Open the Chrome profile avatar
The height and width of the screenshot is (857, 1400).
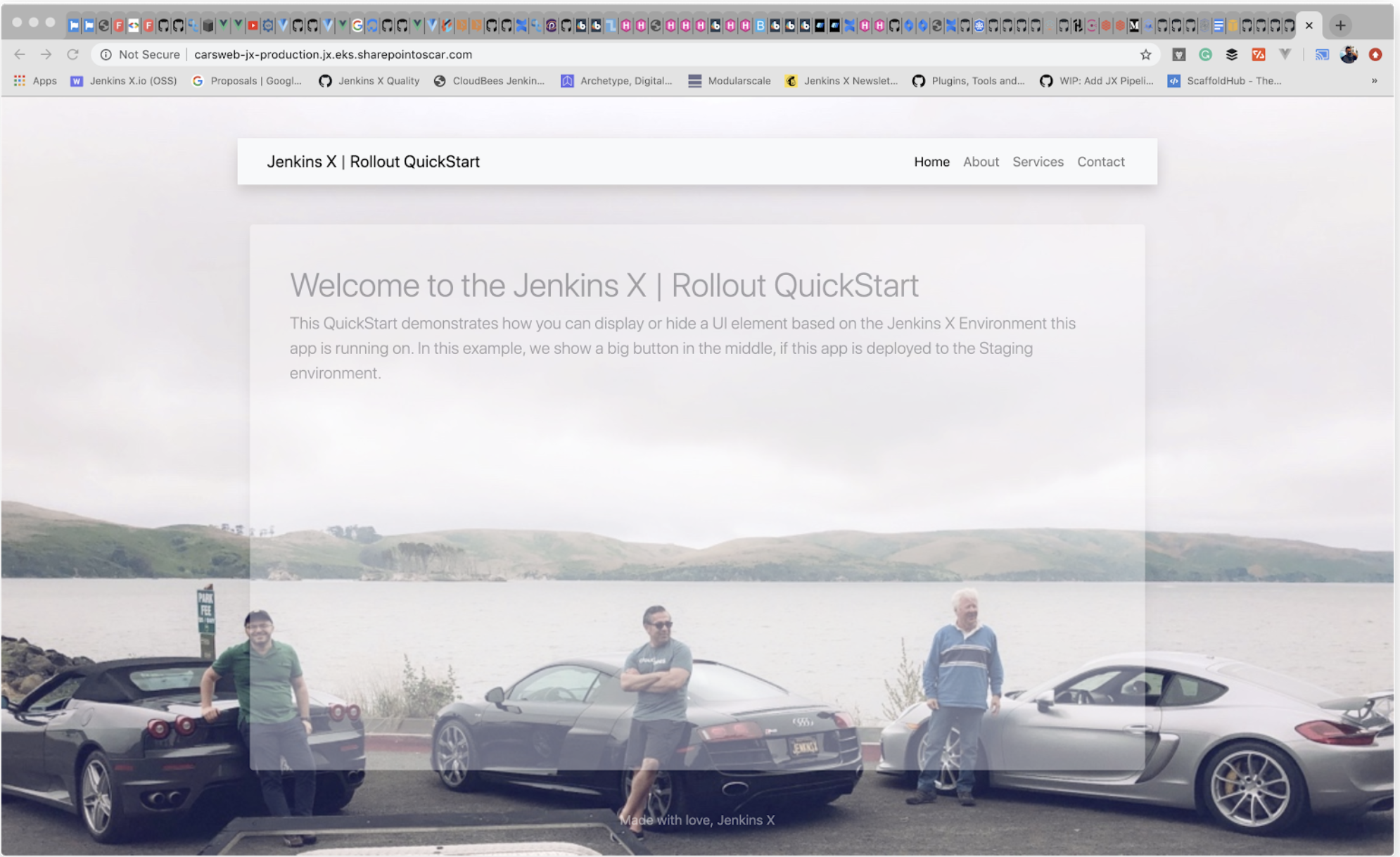coord(1349,54)
